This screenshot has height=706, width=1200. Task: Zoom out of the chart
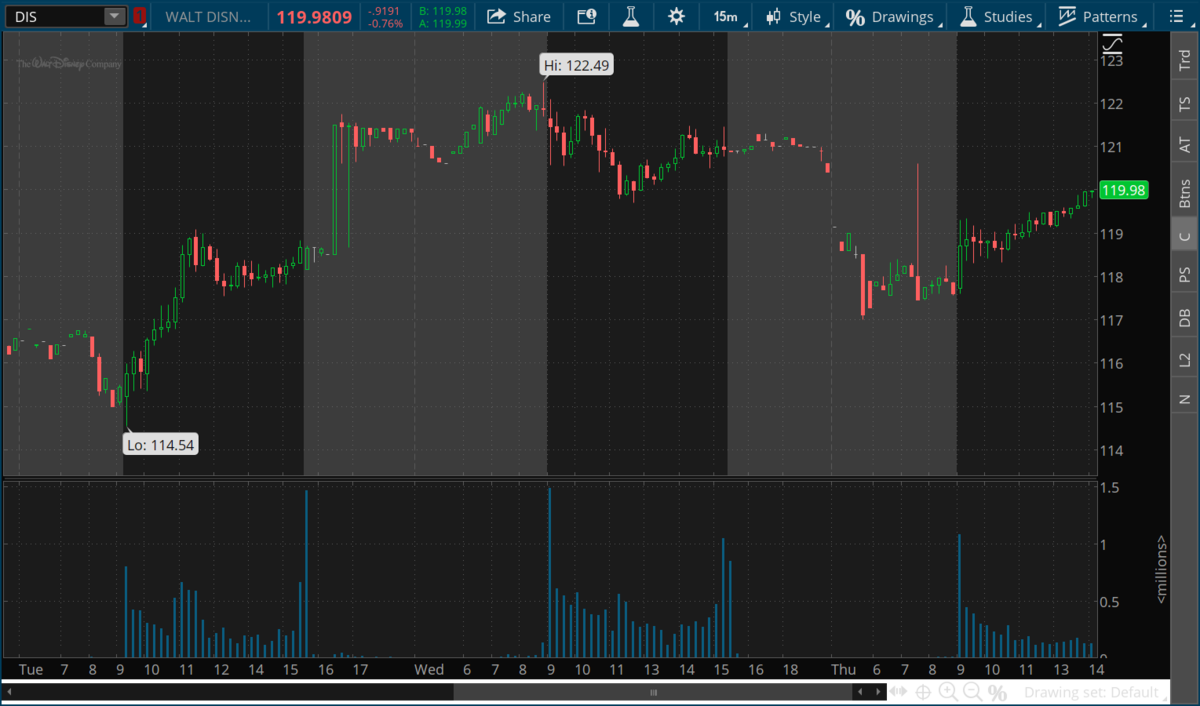(971, 692)
